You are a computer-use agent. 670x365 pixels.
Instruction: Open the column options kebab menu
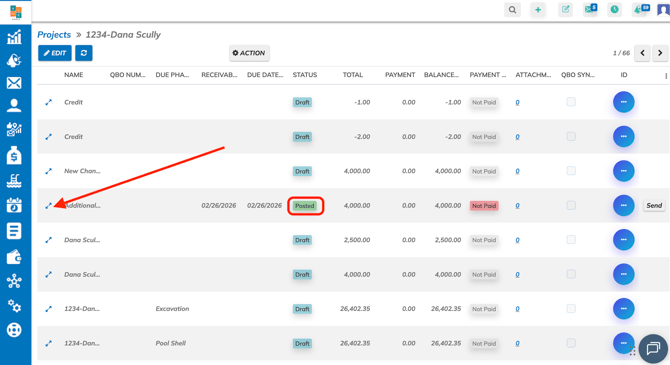pos(666,76)
